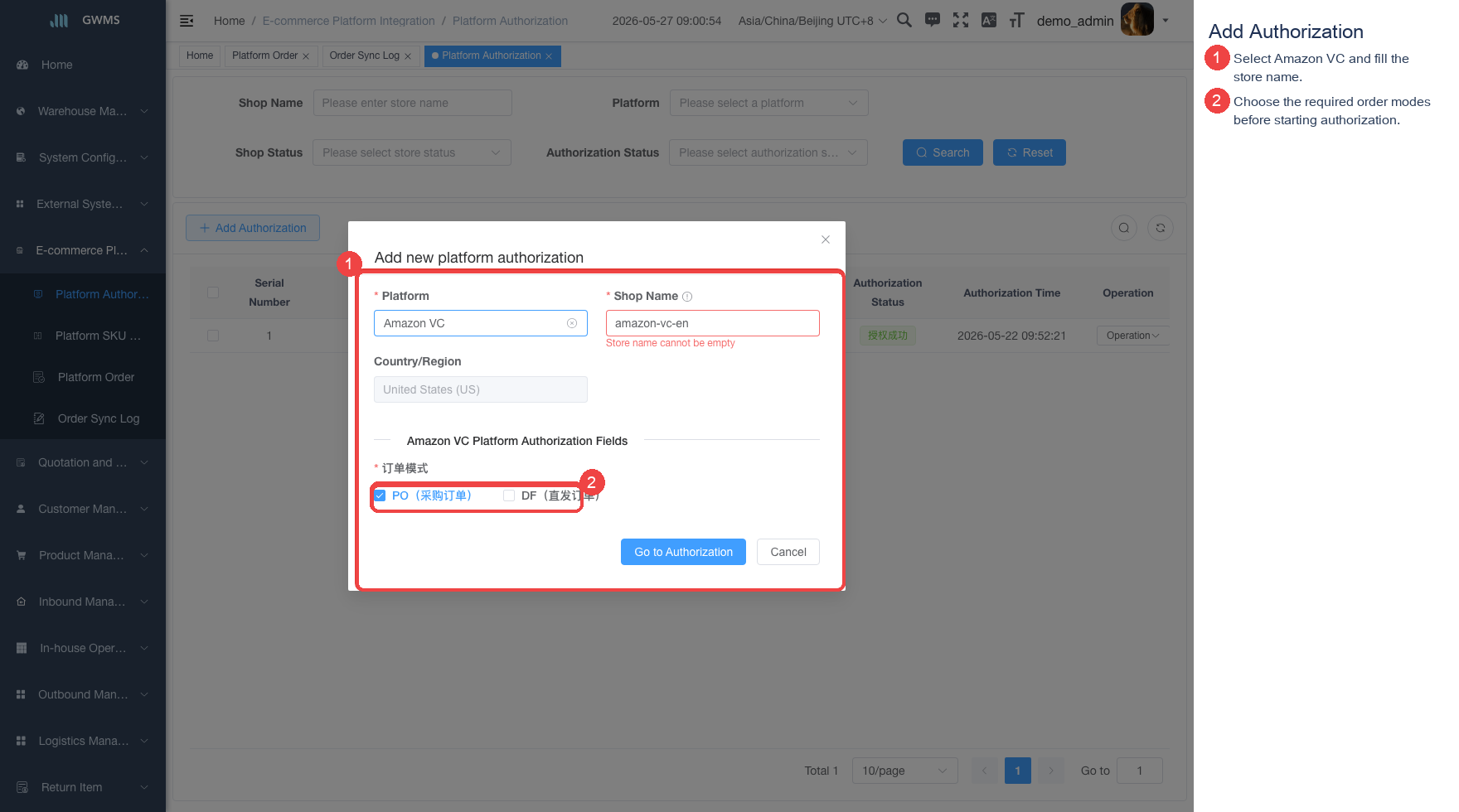Click Go to Authorization button
Screen dimensions: 1459x812
click(683, 552)
